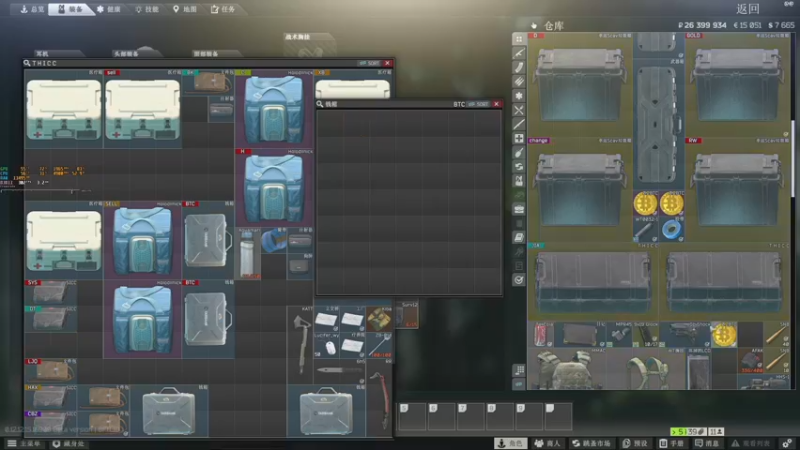Open the 商人 traders screen
This screenshot has width=800, height=450.
[x=547, y=443]
